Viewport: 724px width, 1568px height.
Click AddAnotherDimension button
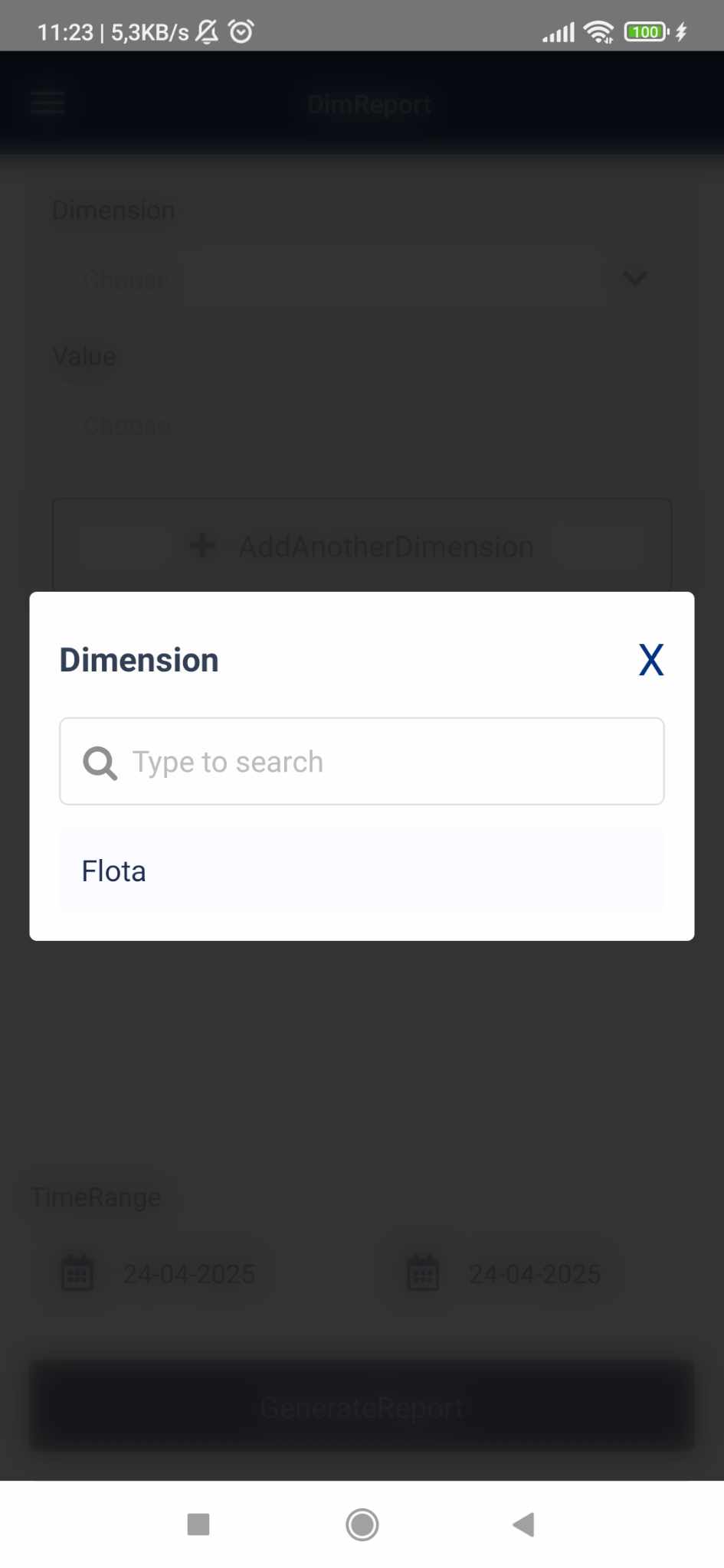(x=362, y=546)
